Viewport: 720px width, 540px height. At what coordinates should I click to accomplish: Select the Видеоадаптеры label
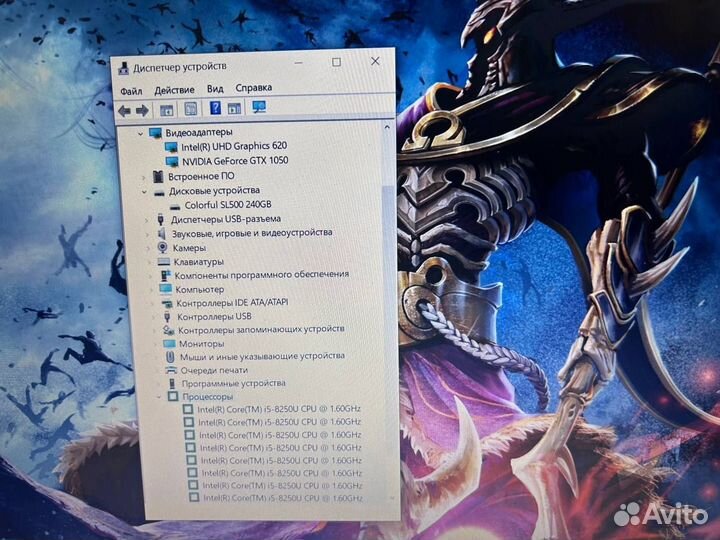point(199,132)
